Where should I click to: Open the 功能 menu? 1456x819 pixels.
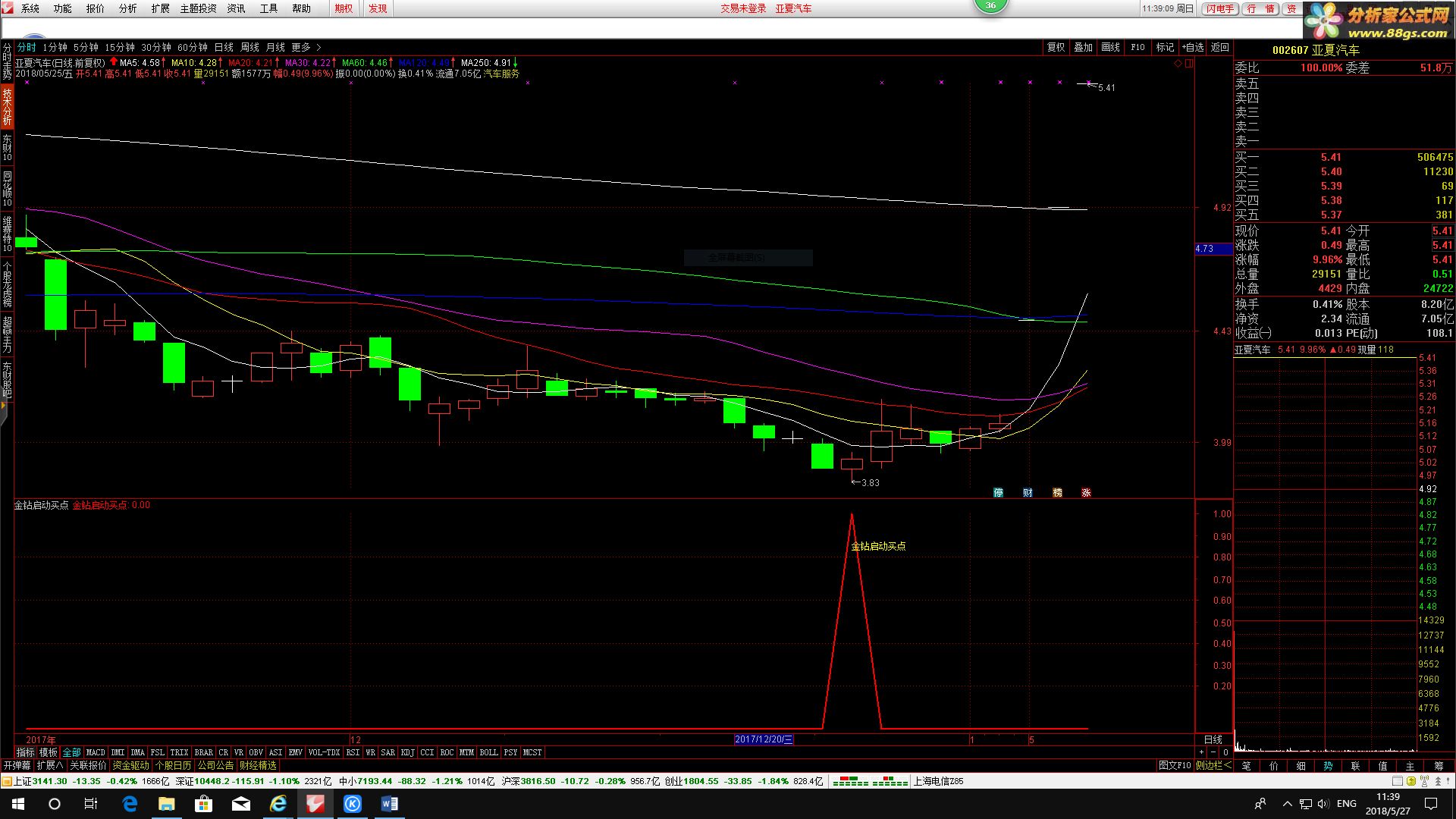(x=63, y=8)
